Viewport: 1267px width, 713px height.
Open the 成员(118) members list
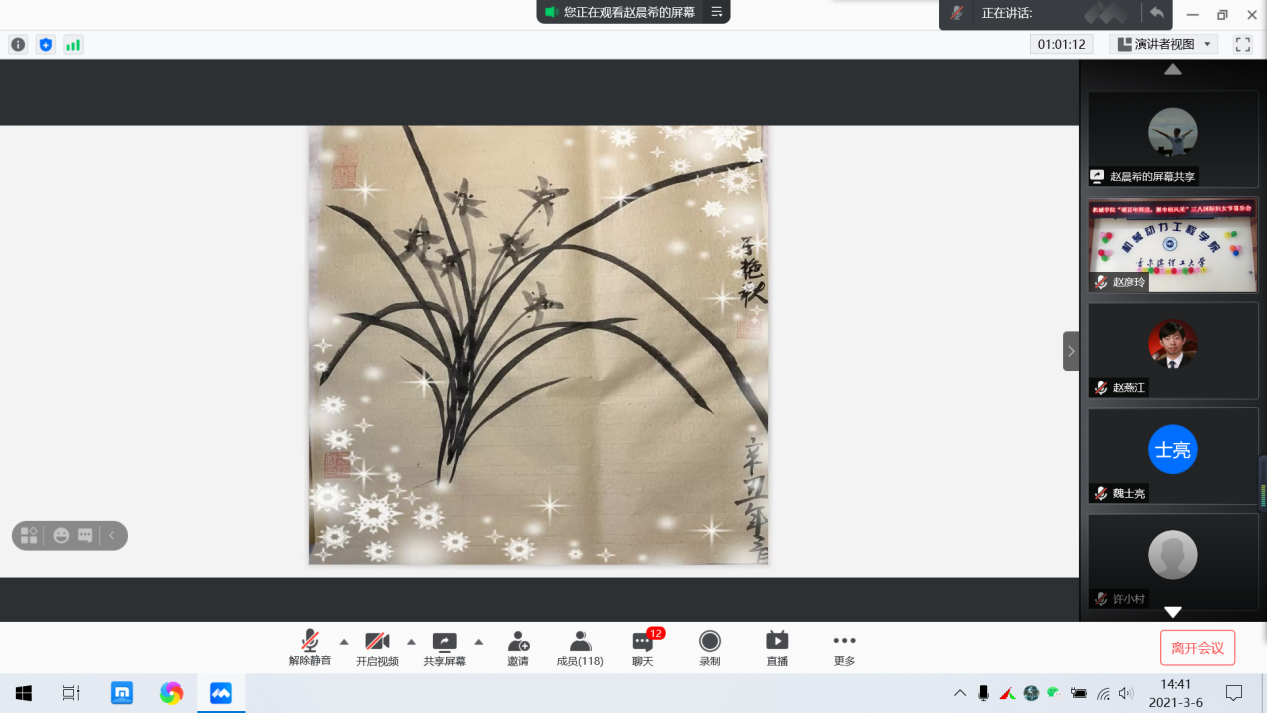[x=580, y=647]
